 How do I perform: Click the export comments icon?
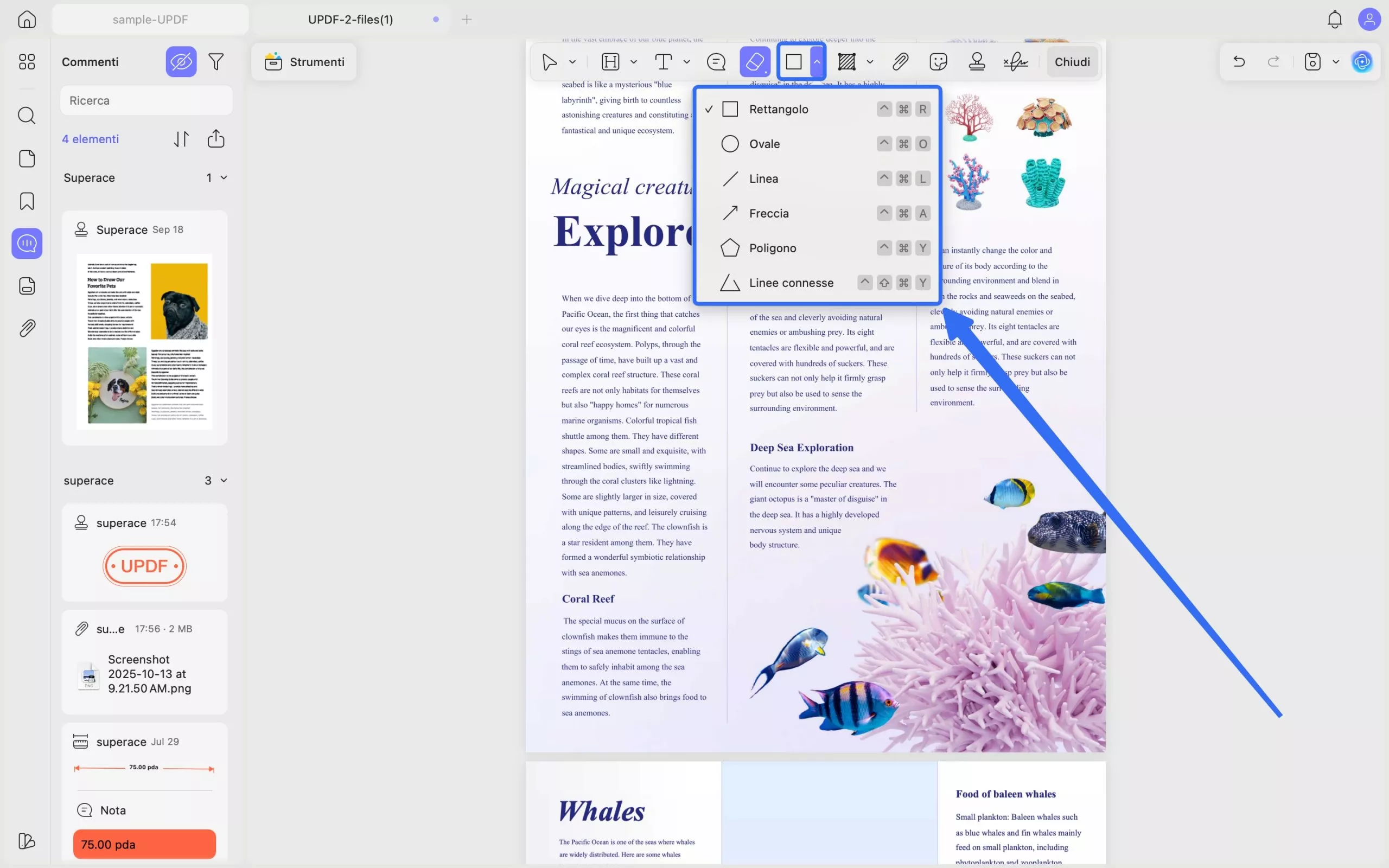(x=216, y=139)
